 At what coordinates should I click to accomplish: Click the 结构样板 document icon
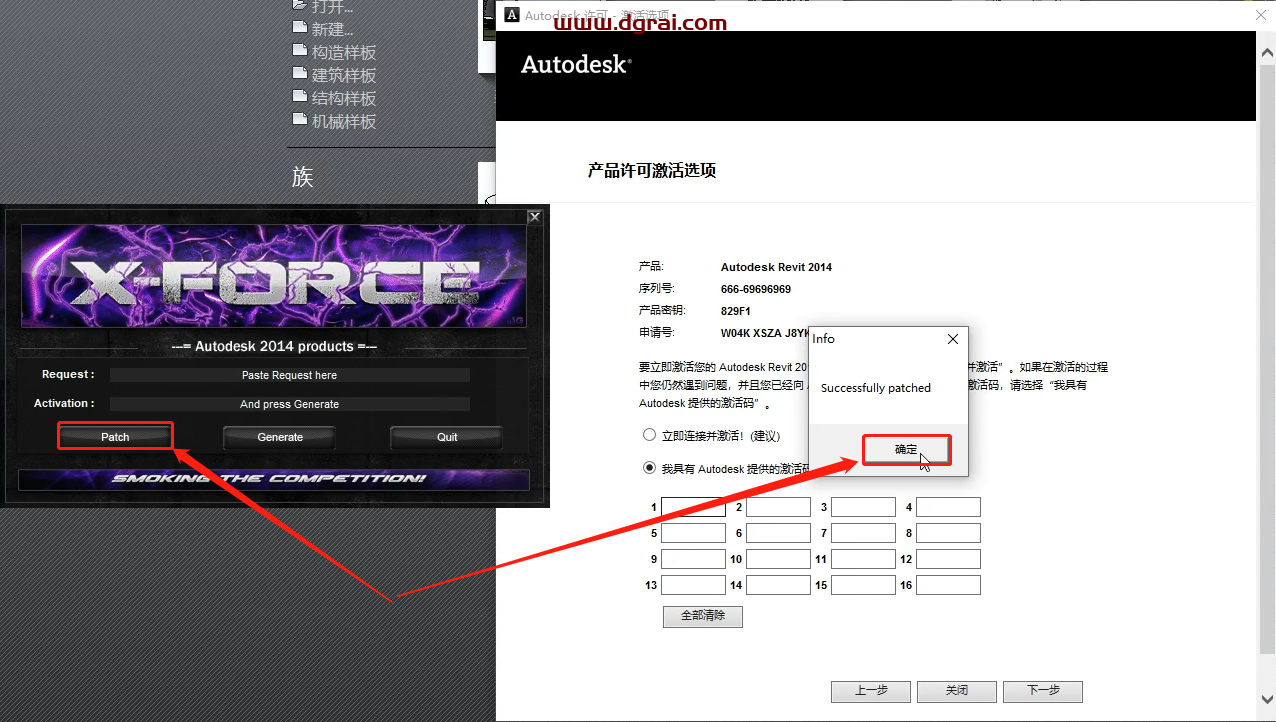click(298, 96)
